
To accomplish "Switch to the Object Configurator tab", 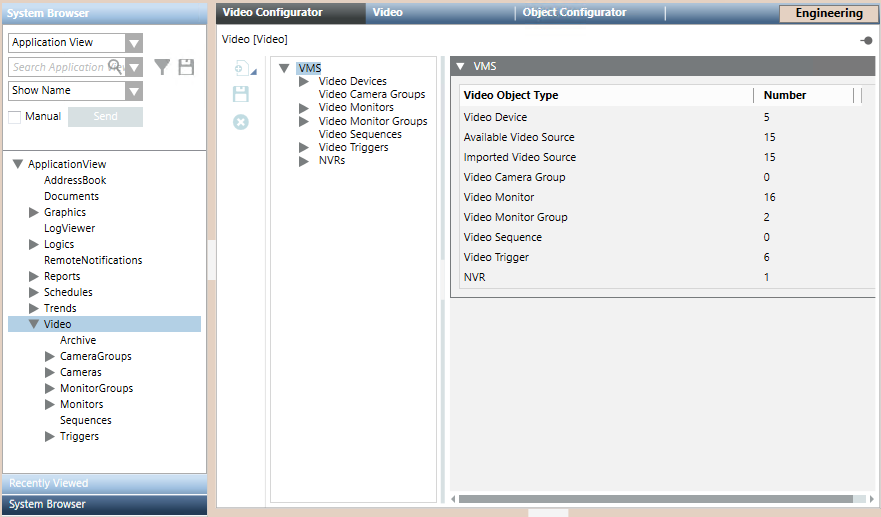I will 574,13.
